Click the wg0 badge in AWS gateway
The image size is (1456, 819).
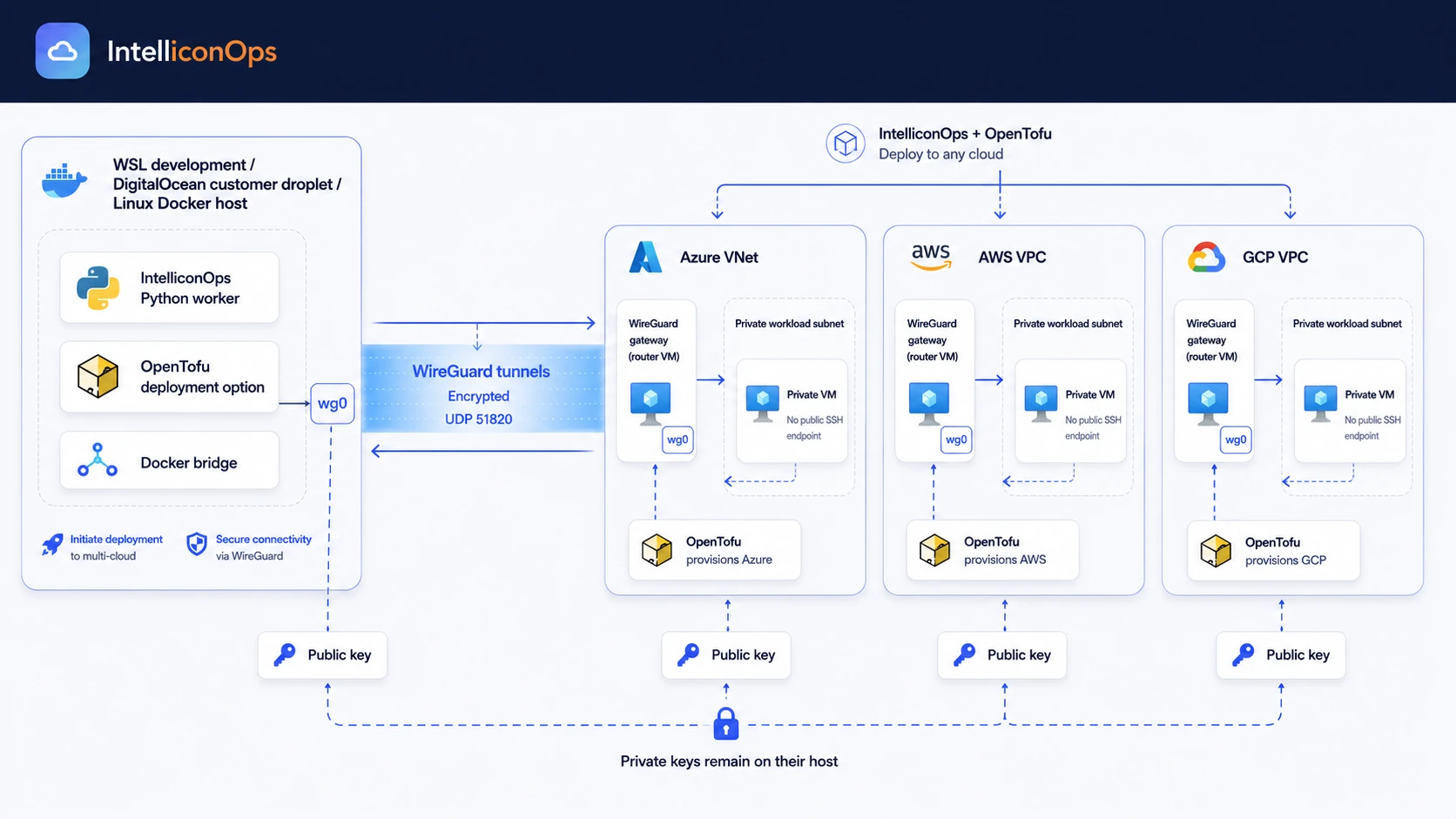(x=956, y=440)
